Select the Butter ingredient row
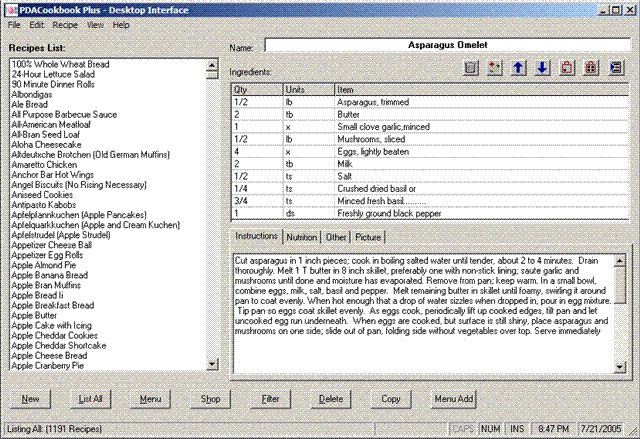The height and width of the screenshot is (439, 640). 430,115
